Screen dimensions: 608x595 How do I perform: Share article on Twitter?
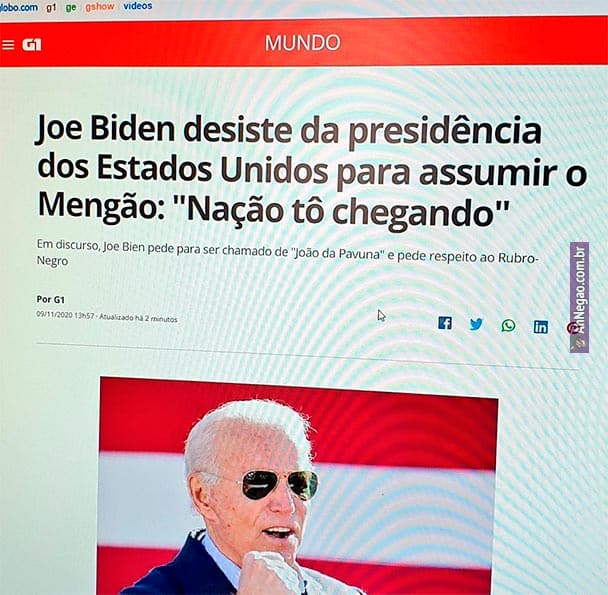476,324
